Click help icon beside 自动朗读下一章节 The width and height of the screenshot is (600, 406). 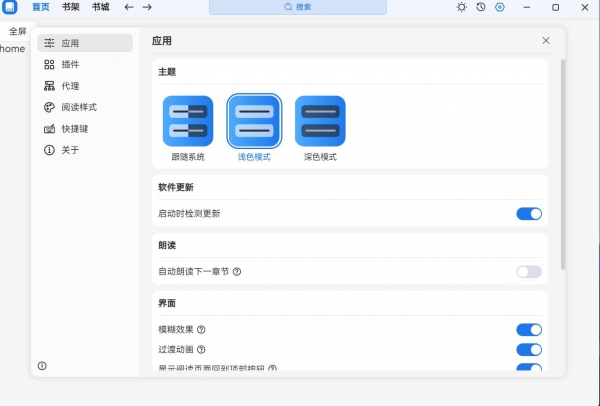click(237, 272)
